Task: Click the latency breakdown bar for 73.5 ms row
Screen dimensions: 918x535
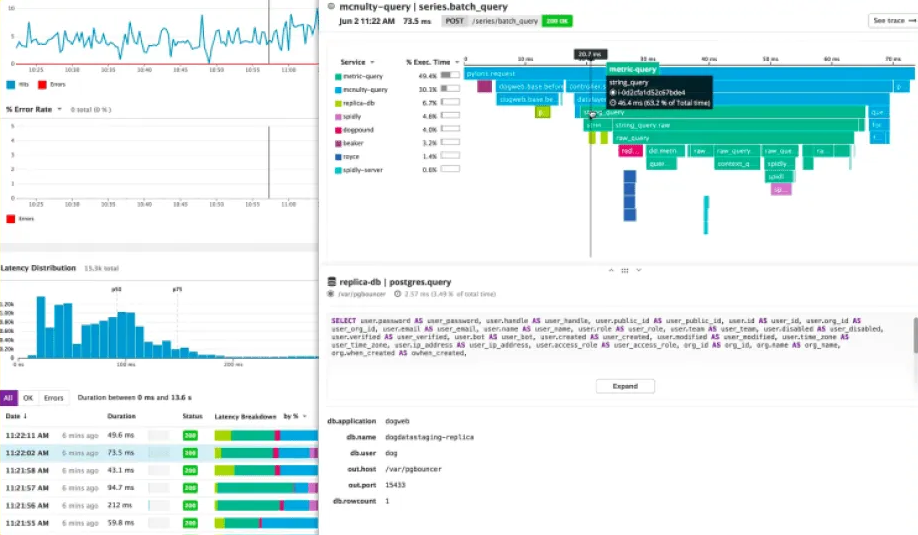Action: point(266,453)
